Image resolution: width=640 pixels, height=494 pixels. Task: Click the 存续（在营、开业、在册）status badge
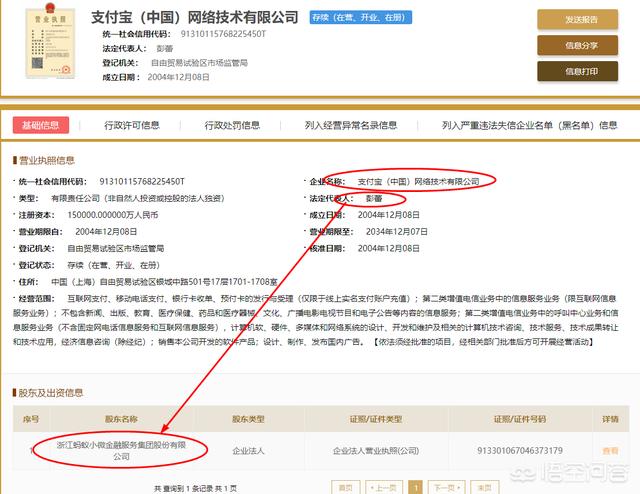pos(360,18)
